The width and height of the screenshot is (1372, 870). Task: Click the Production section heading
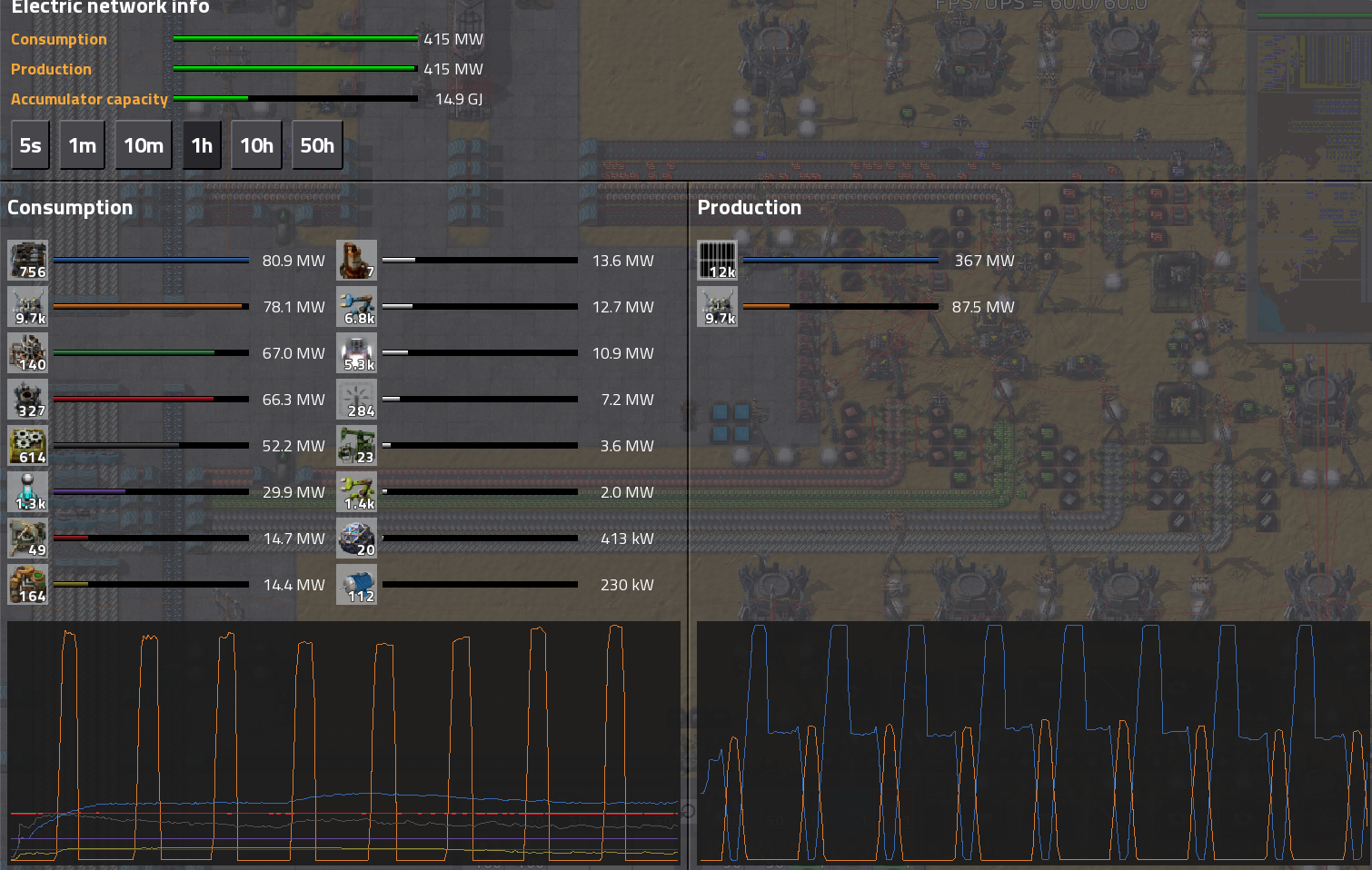(x=750, y=208)
